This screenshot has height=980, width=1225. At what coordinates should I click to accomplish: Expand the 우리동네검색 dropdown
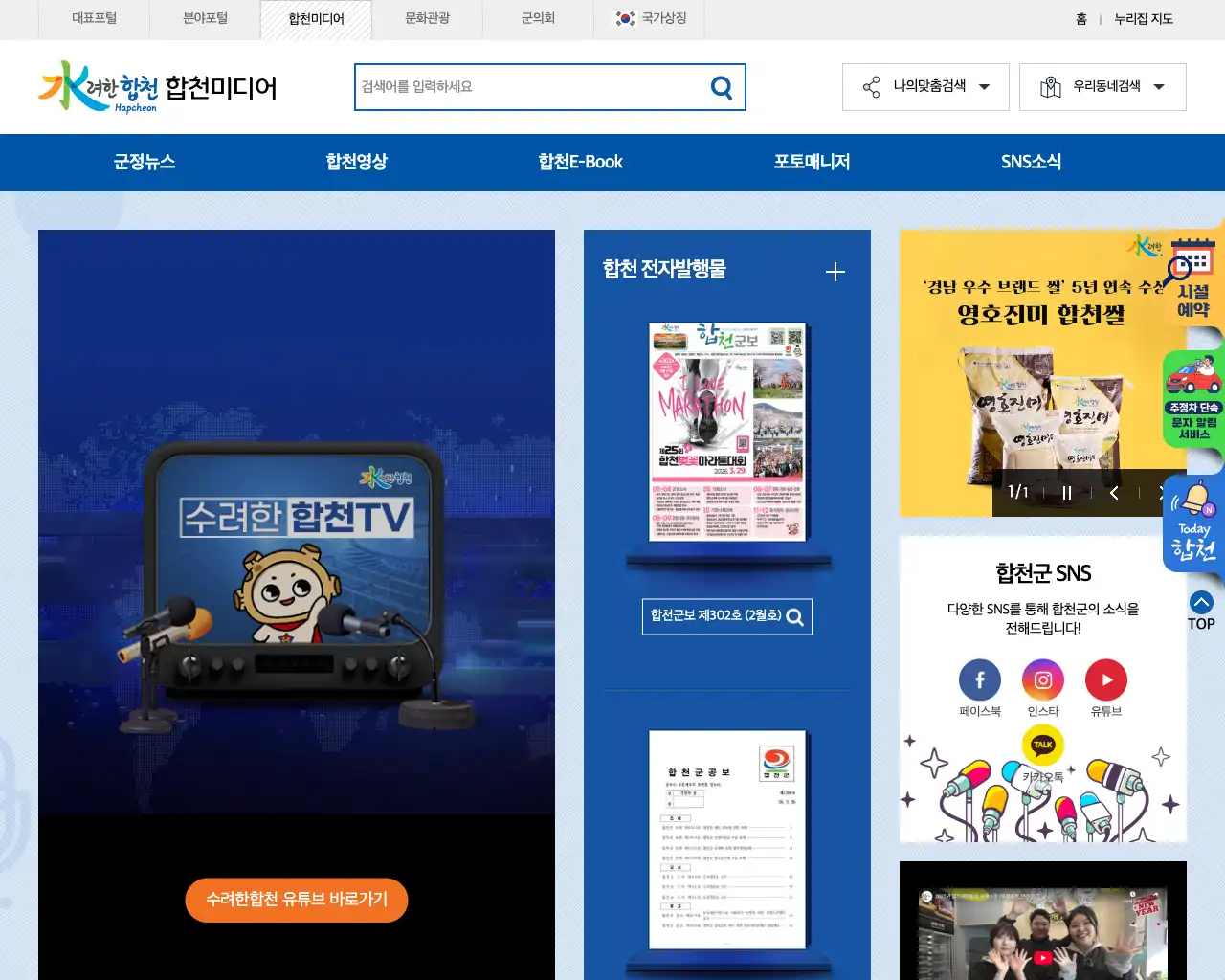tap(1102, 86)
